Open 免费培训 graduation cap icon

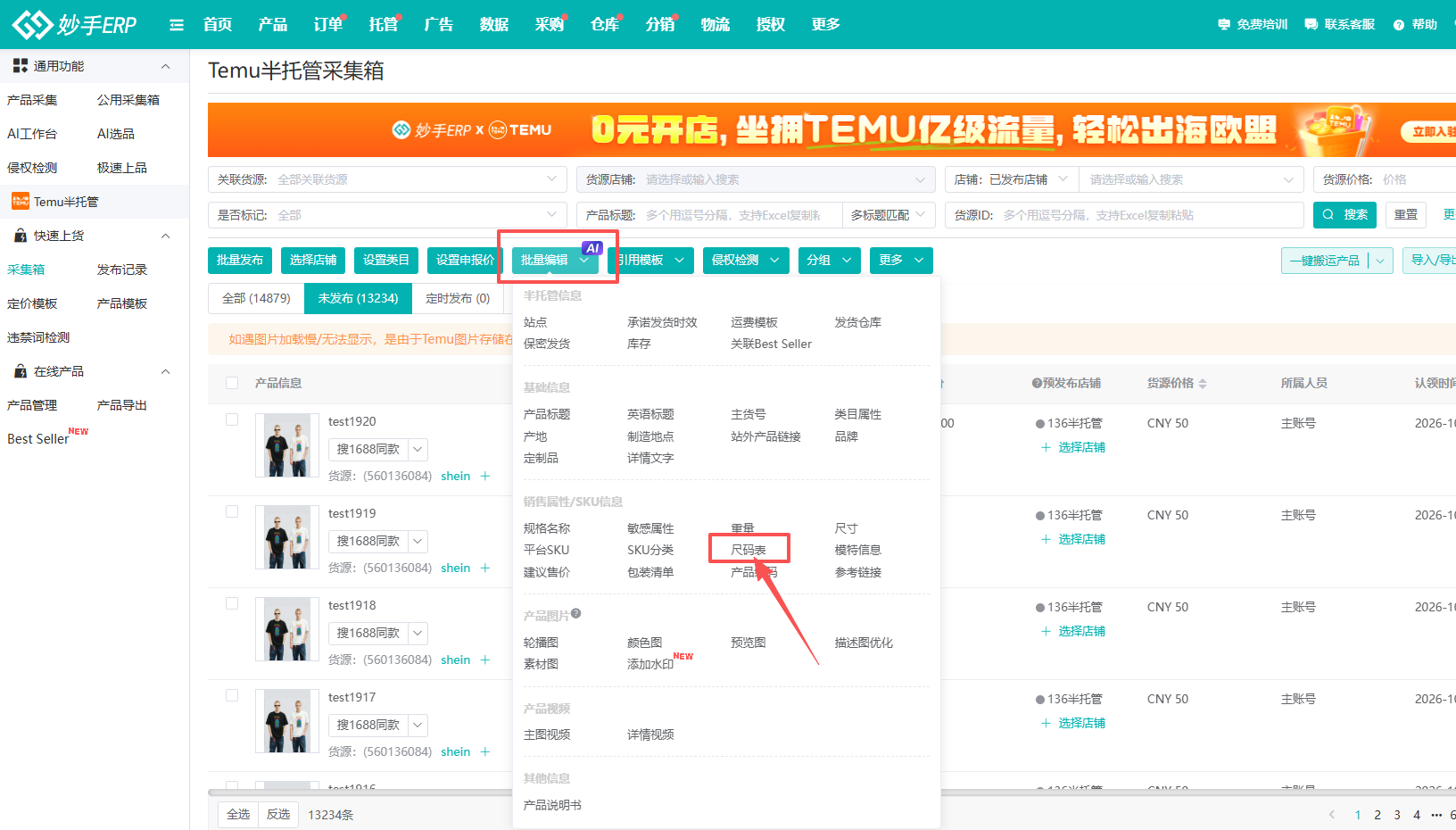(1224, 25)
